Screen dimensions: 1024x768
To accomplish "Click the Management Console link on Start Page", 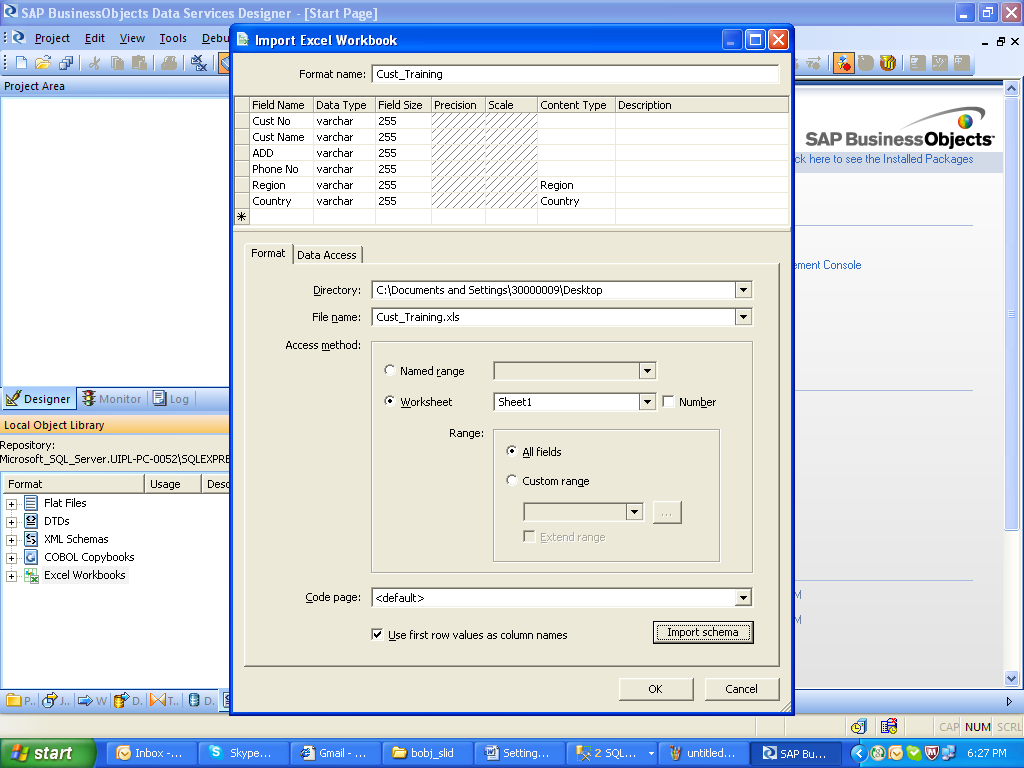I will pyautogui.click(x=827, y=264).
